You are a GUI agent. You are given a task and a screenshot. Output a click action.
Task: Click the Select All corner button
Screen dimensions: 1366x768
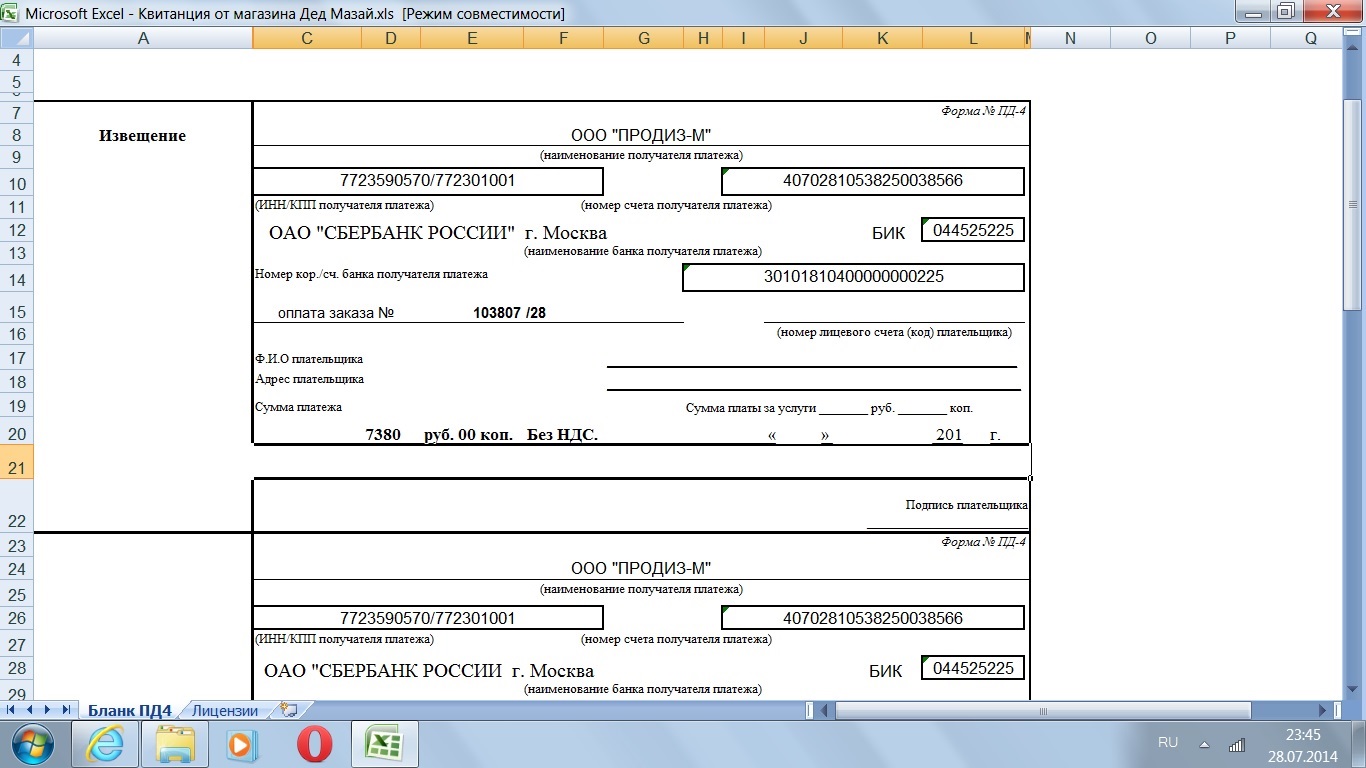(16, 38)
